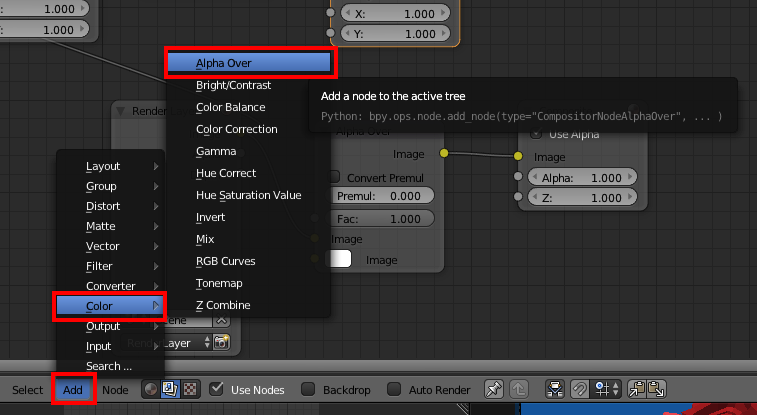Click the Add menu in header
Image resolution: width=757 pixels, height=415 pixels.
click(x=73, y=390)
